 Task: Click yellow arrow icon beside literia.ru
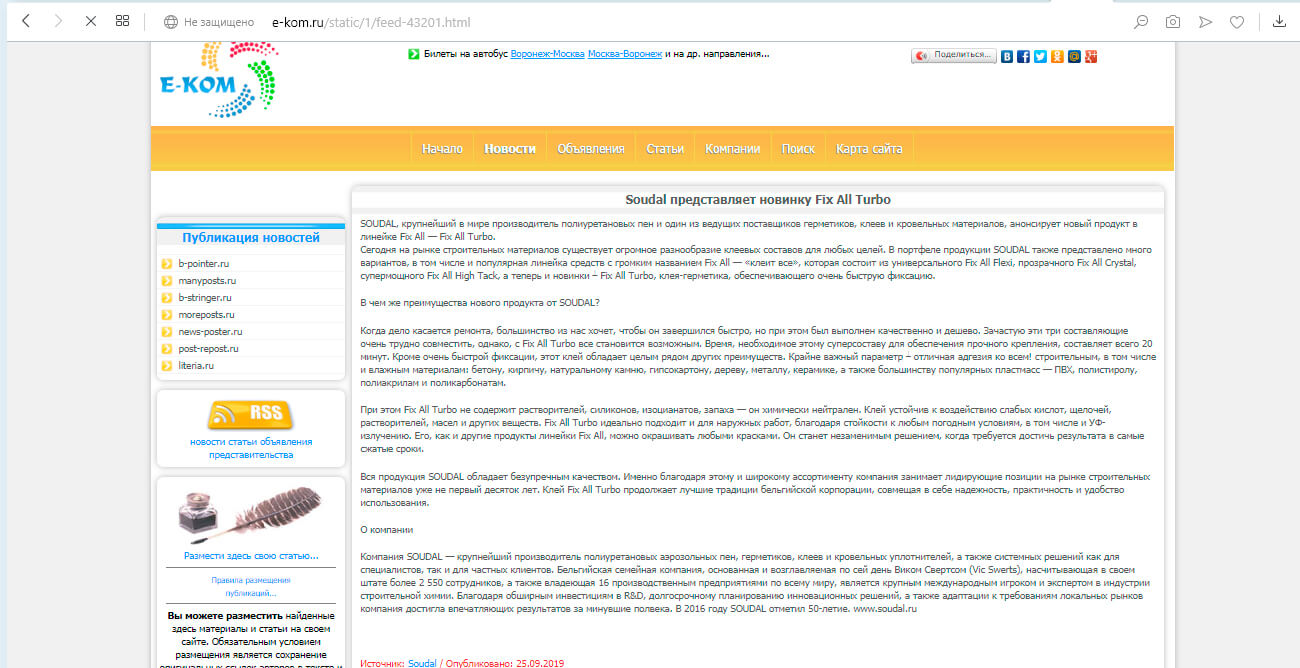167,366
